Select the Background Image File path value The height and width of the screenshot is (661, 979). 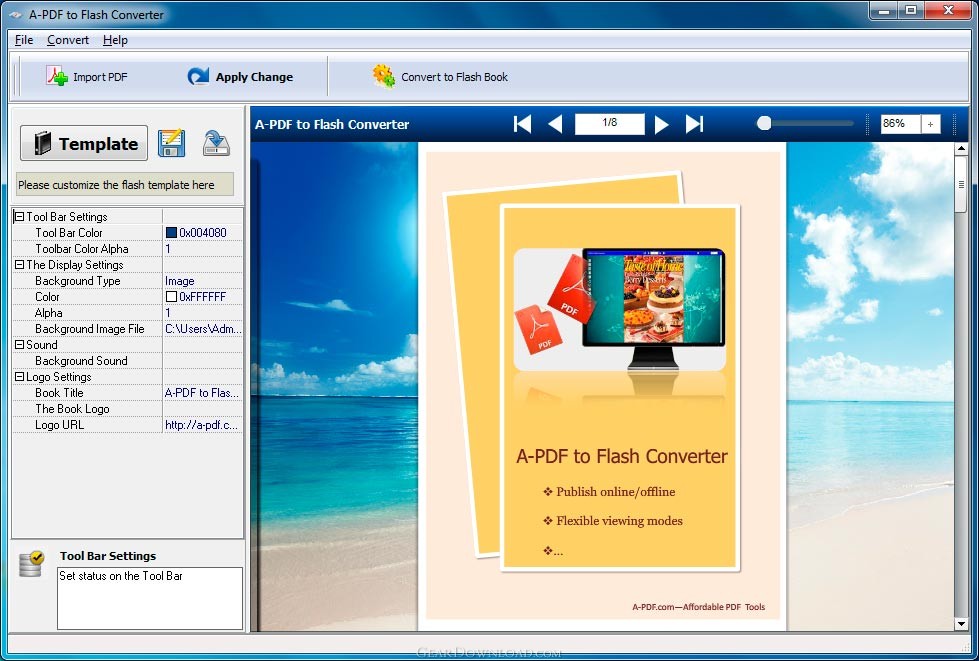point(203,329)
